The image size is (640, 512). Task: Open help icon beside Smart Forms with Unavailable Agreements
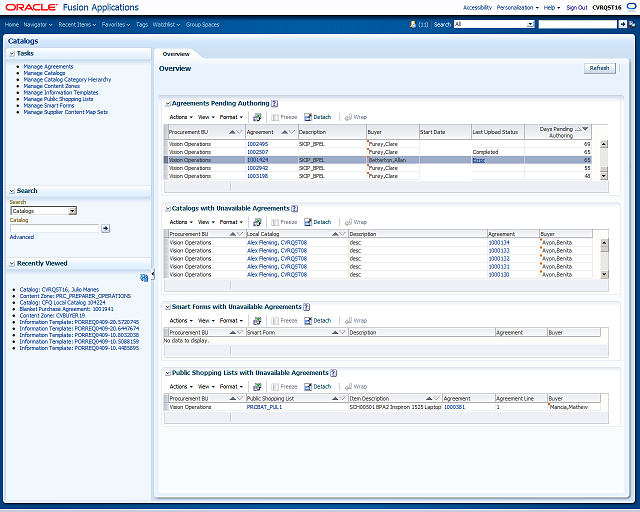[x=307, y=307]
